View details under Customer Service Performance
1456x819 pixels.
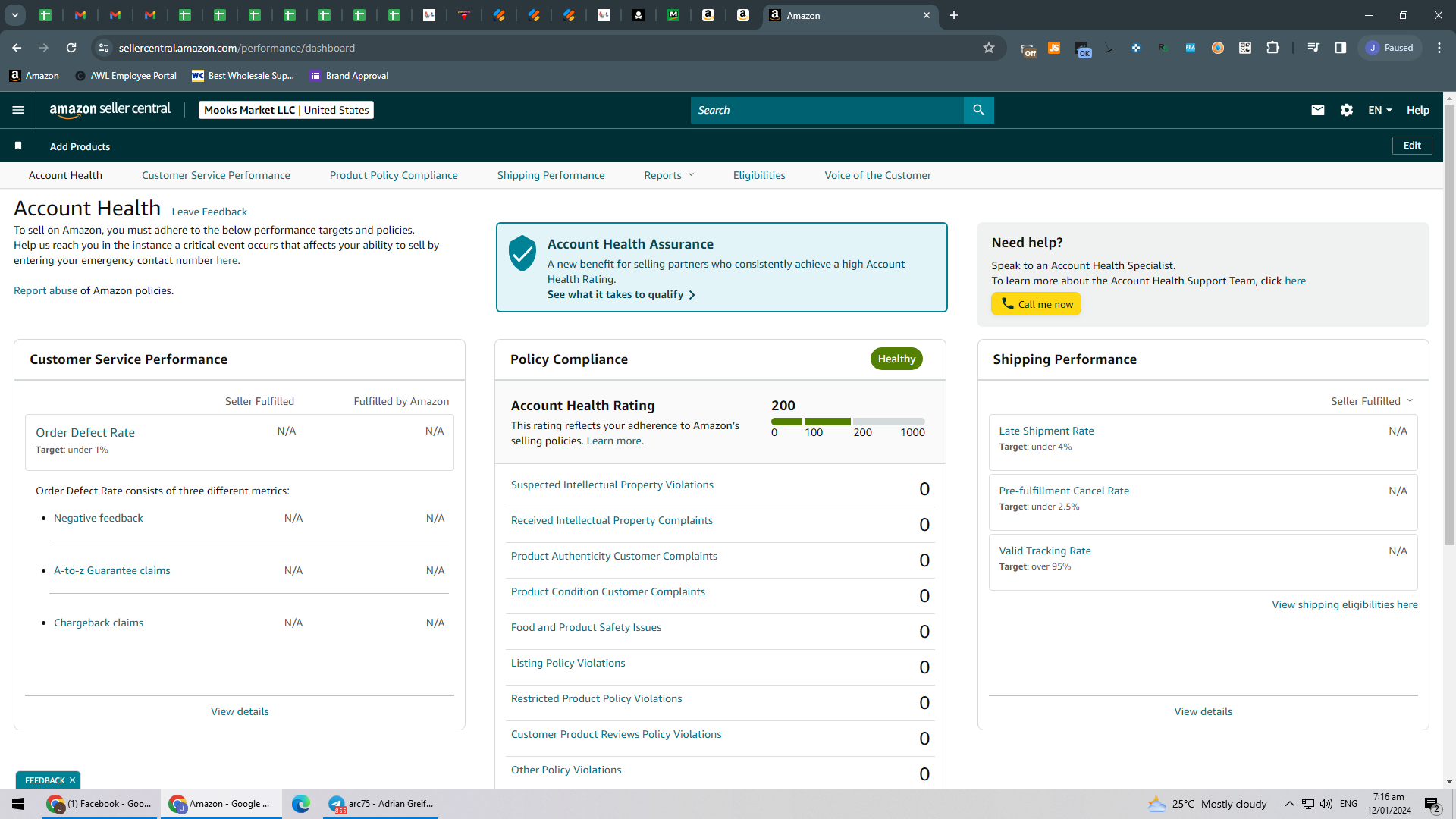tap(240, 711)
